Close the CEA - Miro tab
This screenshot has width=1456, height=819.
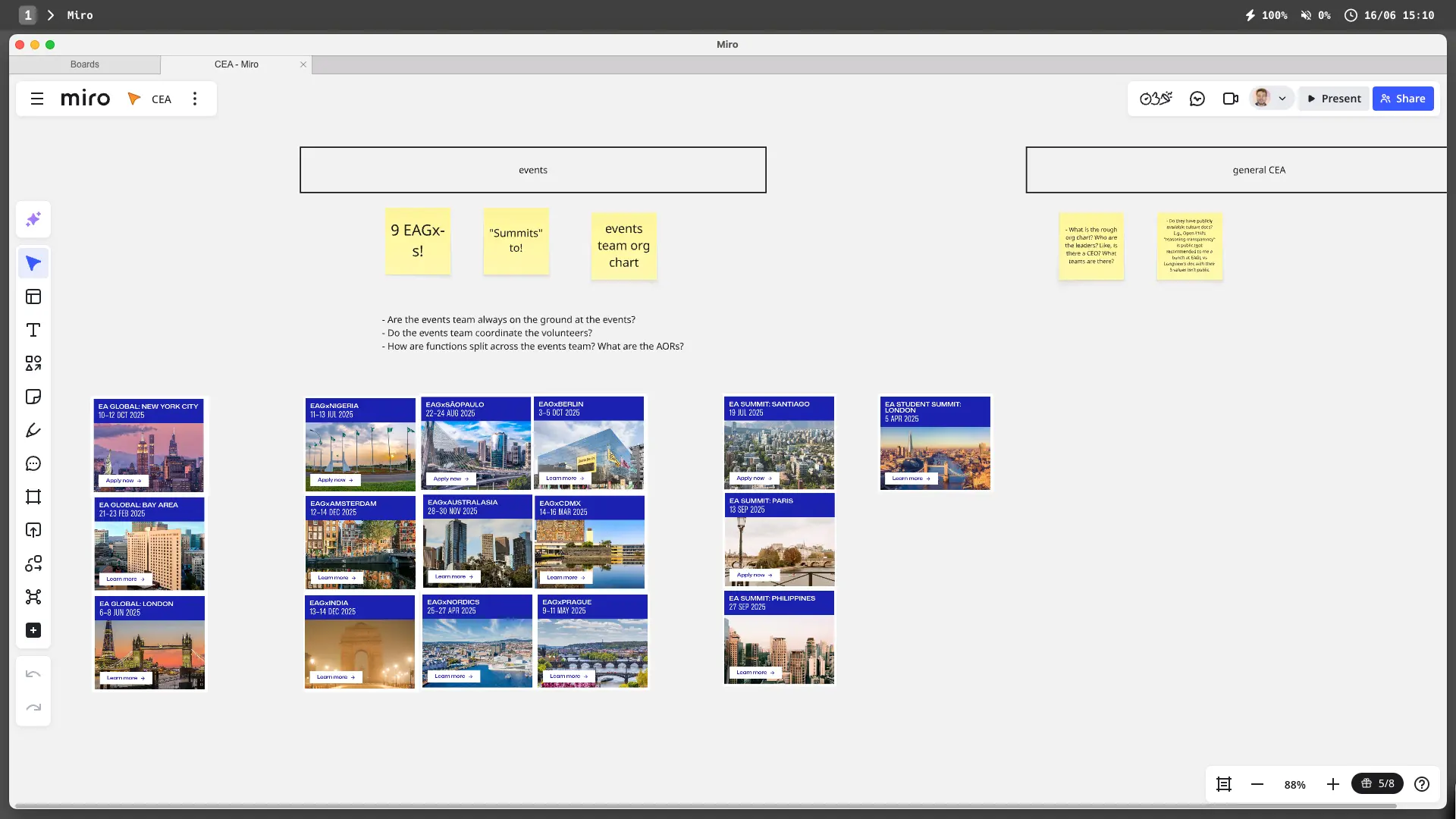303,64
